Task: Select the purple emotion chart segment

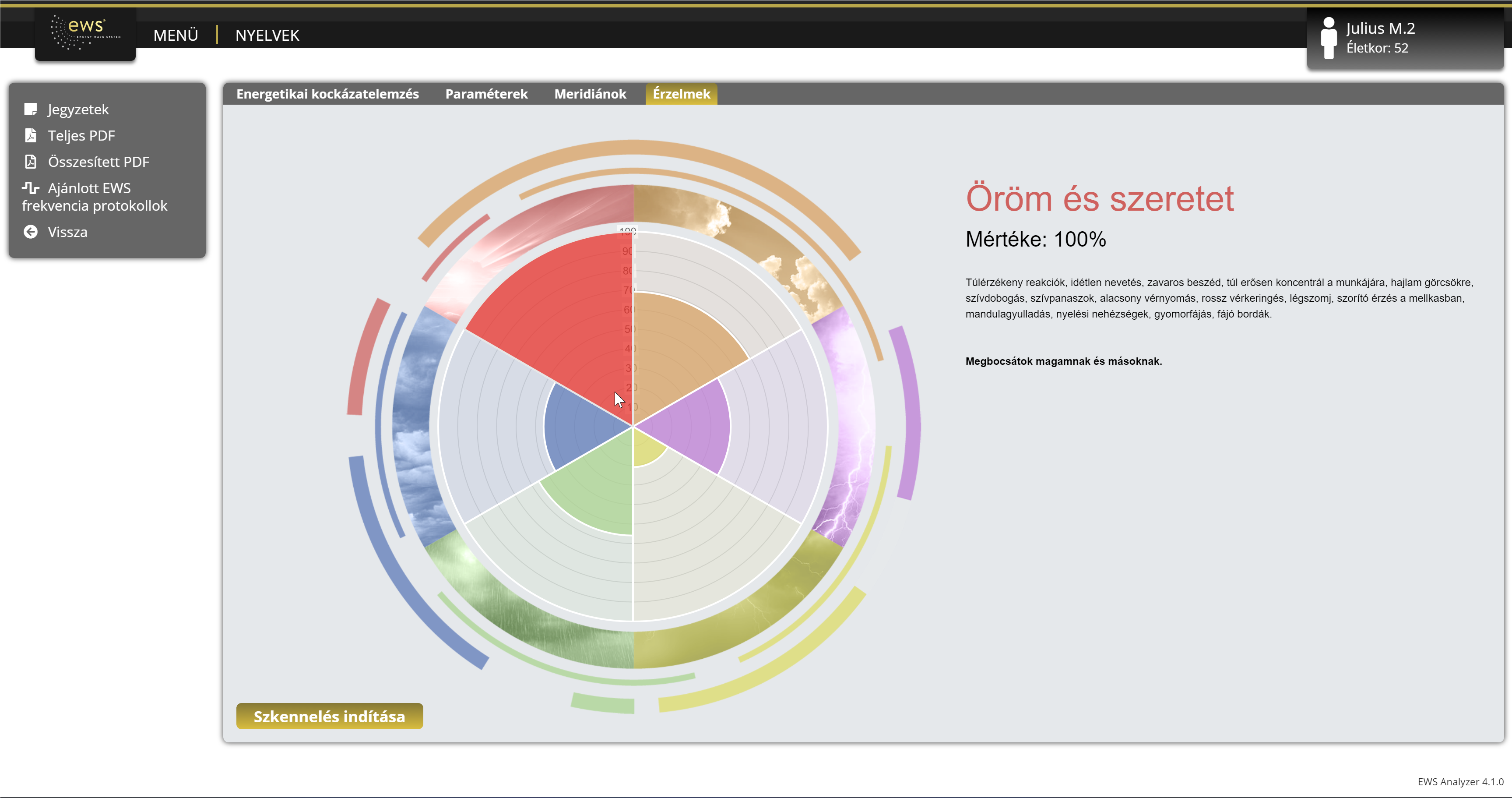Action: tap(693, 426)
